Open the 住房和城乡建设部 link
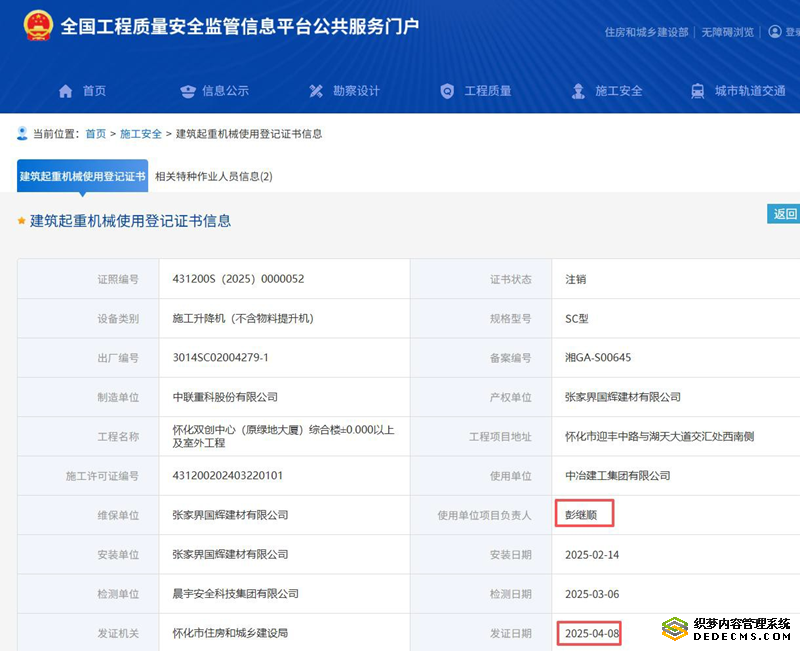The width and height of the screenshot is (800, 651). coord(646,32)
